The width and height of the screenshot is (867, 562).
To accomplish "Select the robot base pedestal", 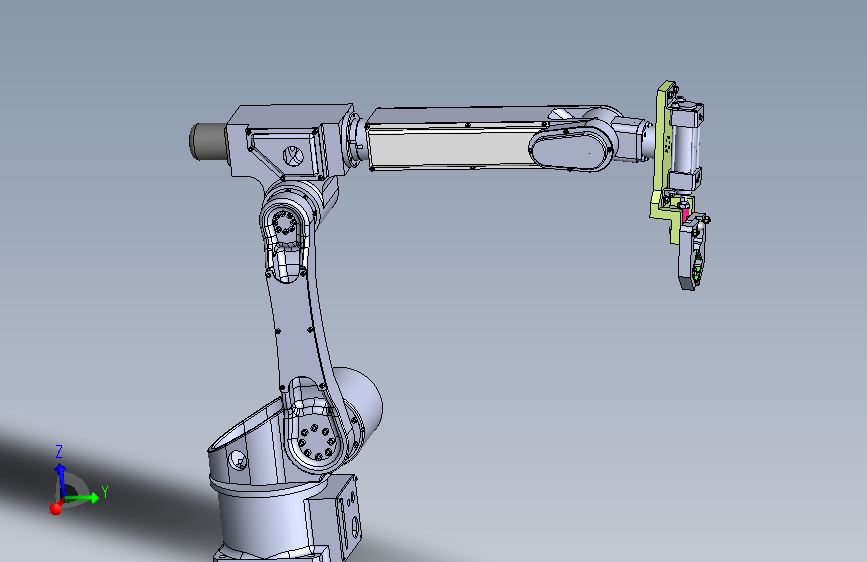I will [265, 520].
